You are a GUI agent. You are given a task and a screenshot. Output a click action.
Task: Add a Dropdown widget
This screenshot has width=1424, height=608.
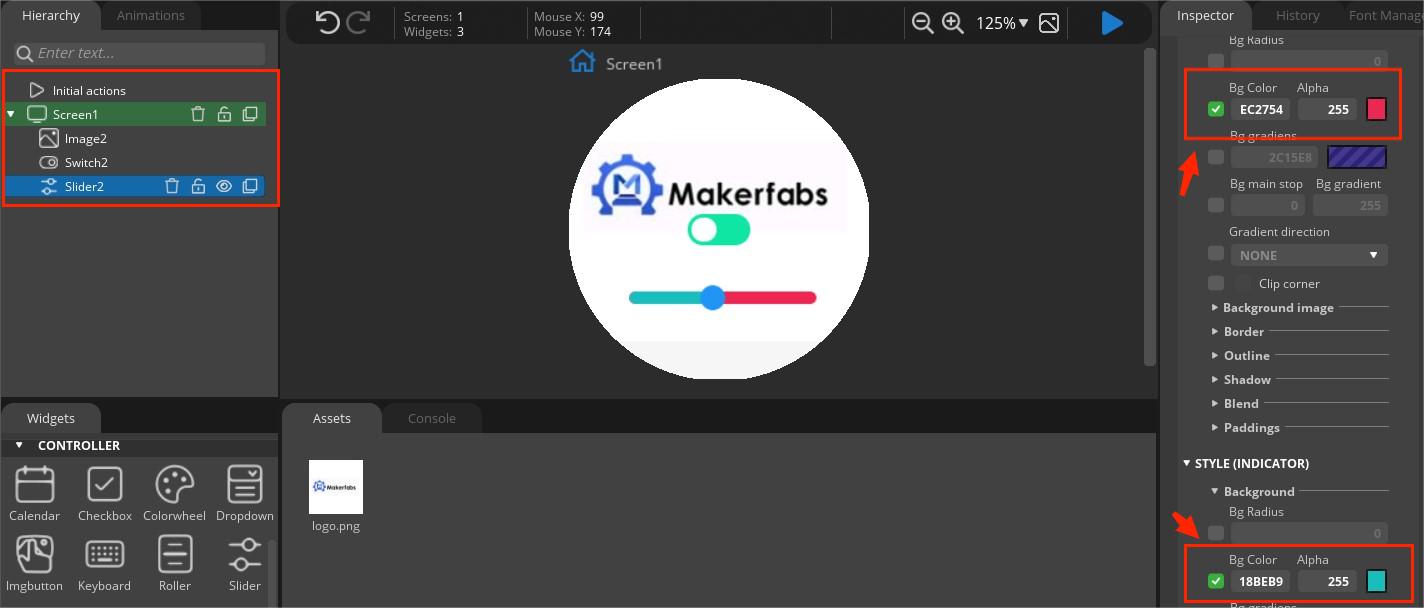[245, 493]
